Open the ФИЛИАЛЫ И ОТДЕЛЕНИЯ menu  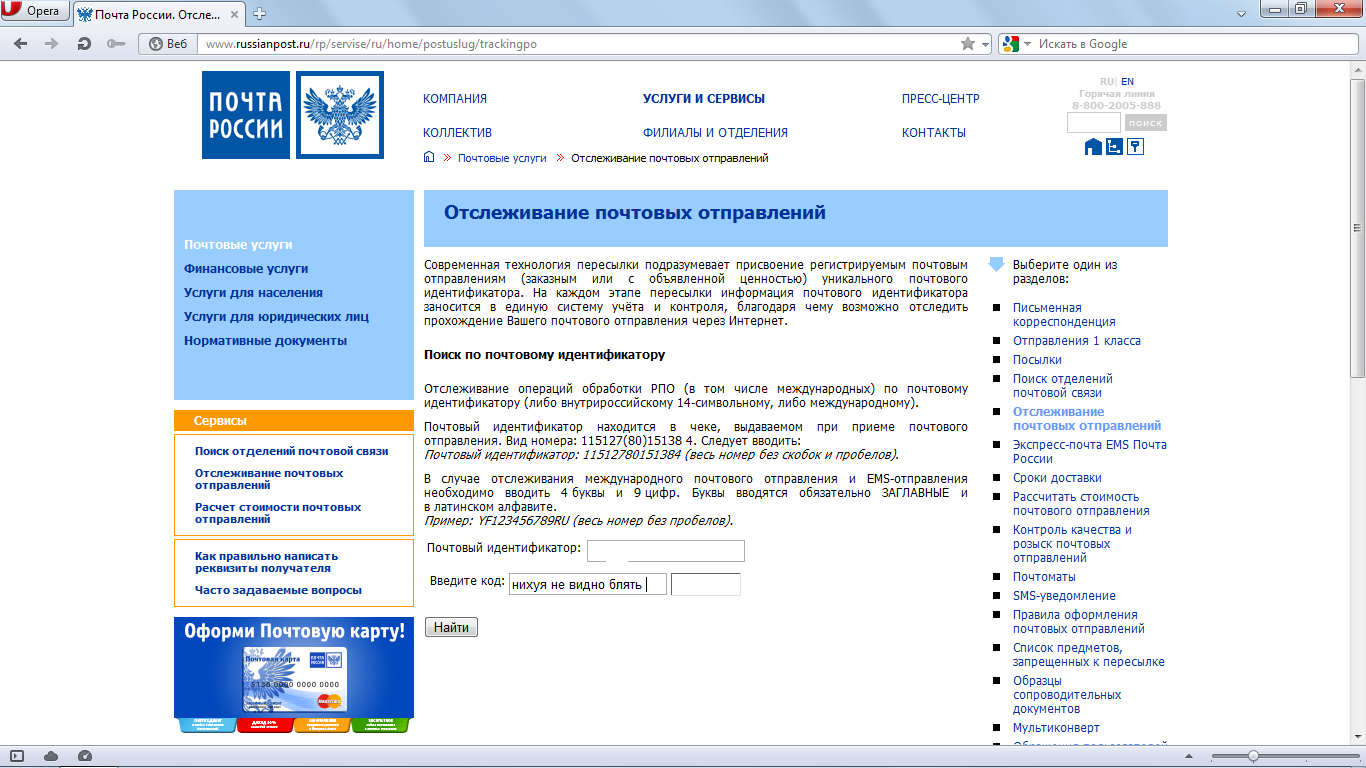tap(715, 133)
